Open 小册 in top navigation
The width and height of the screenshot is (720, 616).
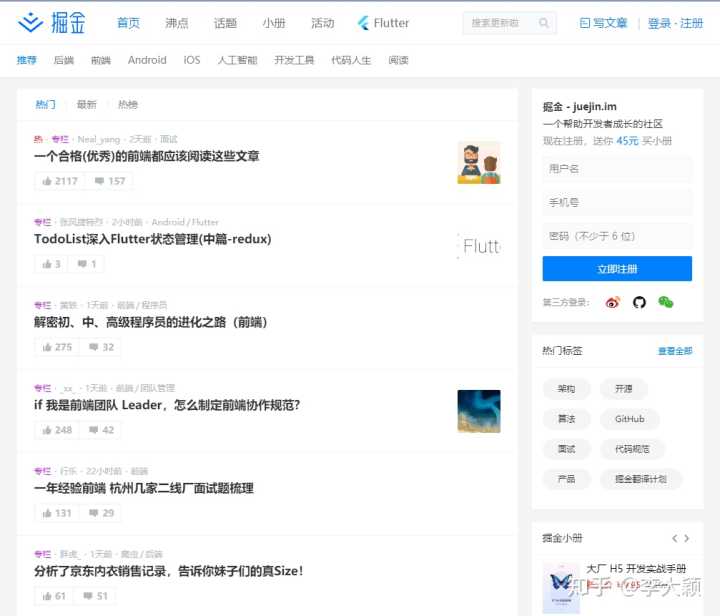274,23
